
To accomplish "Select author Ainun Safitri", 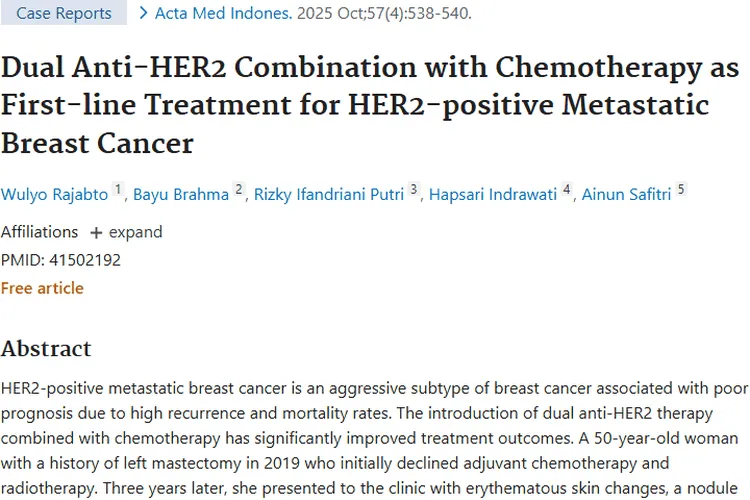I will pyautogui.click(x=625, y=194).
